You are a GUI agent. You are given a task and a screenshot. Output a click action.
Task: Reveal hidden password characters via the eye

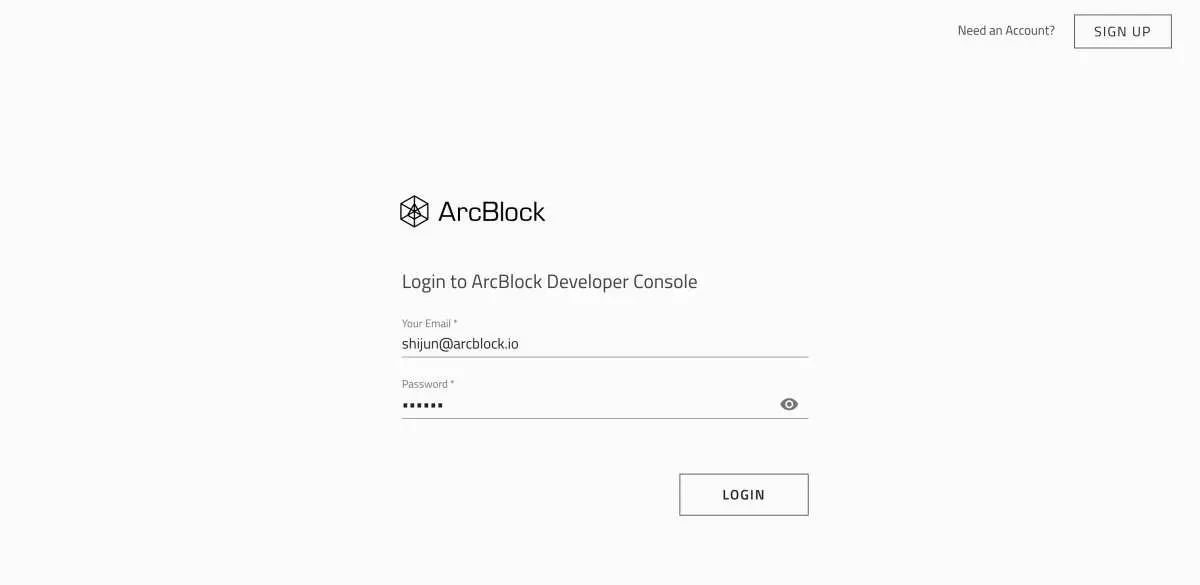(x=789, y=404)
